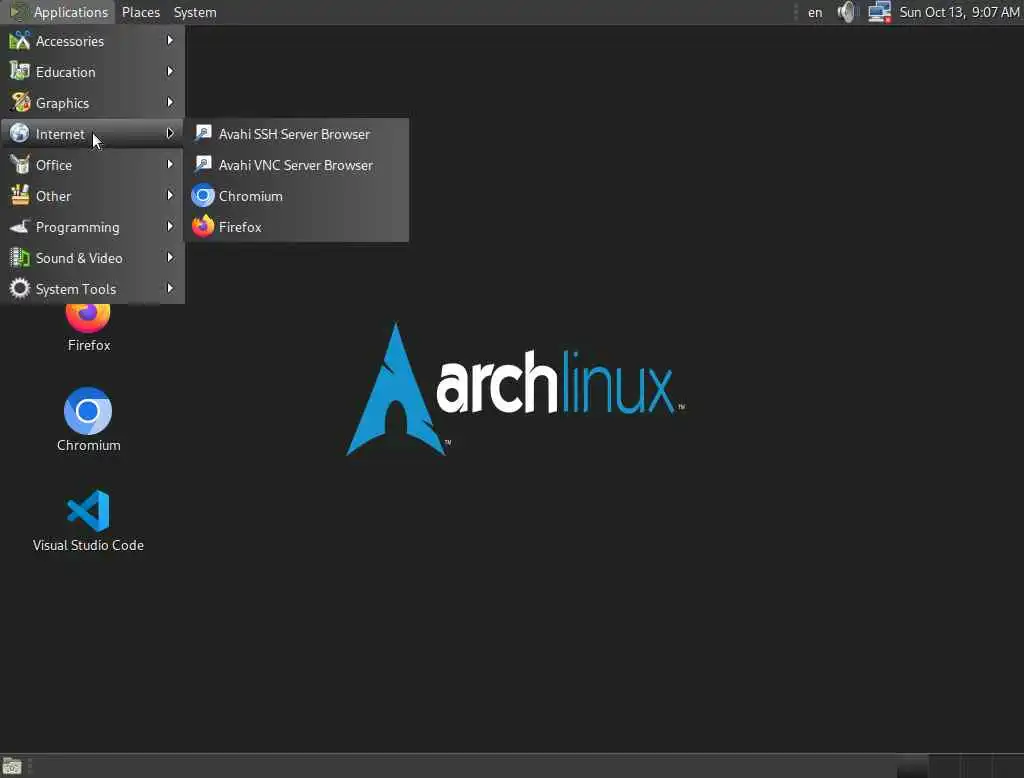
Task: Click the Visual Studio Code desktop label
Action: click(88, 545)
